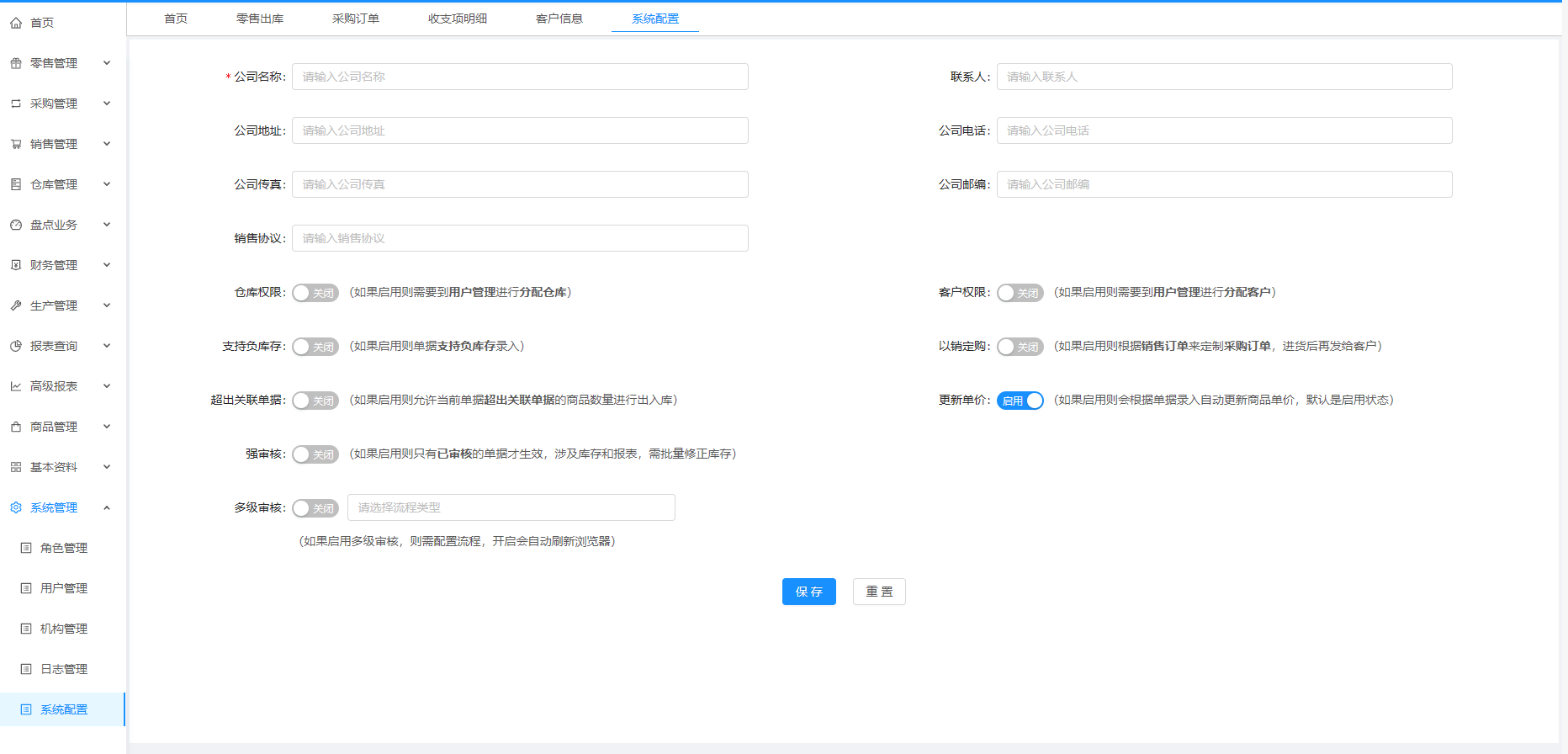
Task: Click the 销售管理 shopping cart icon
Action: (x=16, y=144)
